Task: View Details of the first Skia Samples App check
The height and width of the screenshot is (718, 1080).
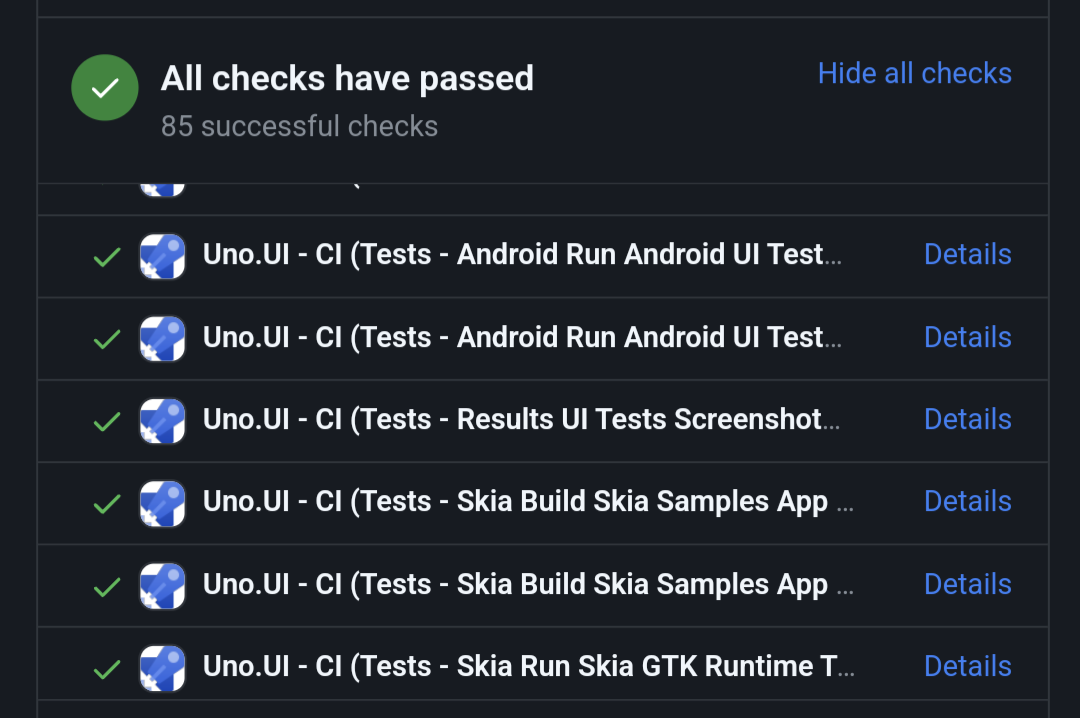Action: [x=967, y=501]
